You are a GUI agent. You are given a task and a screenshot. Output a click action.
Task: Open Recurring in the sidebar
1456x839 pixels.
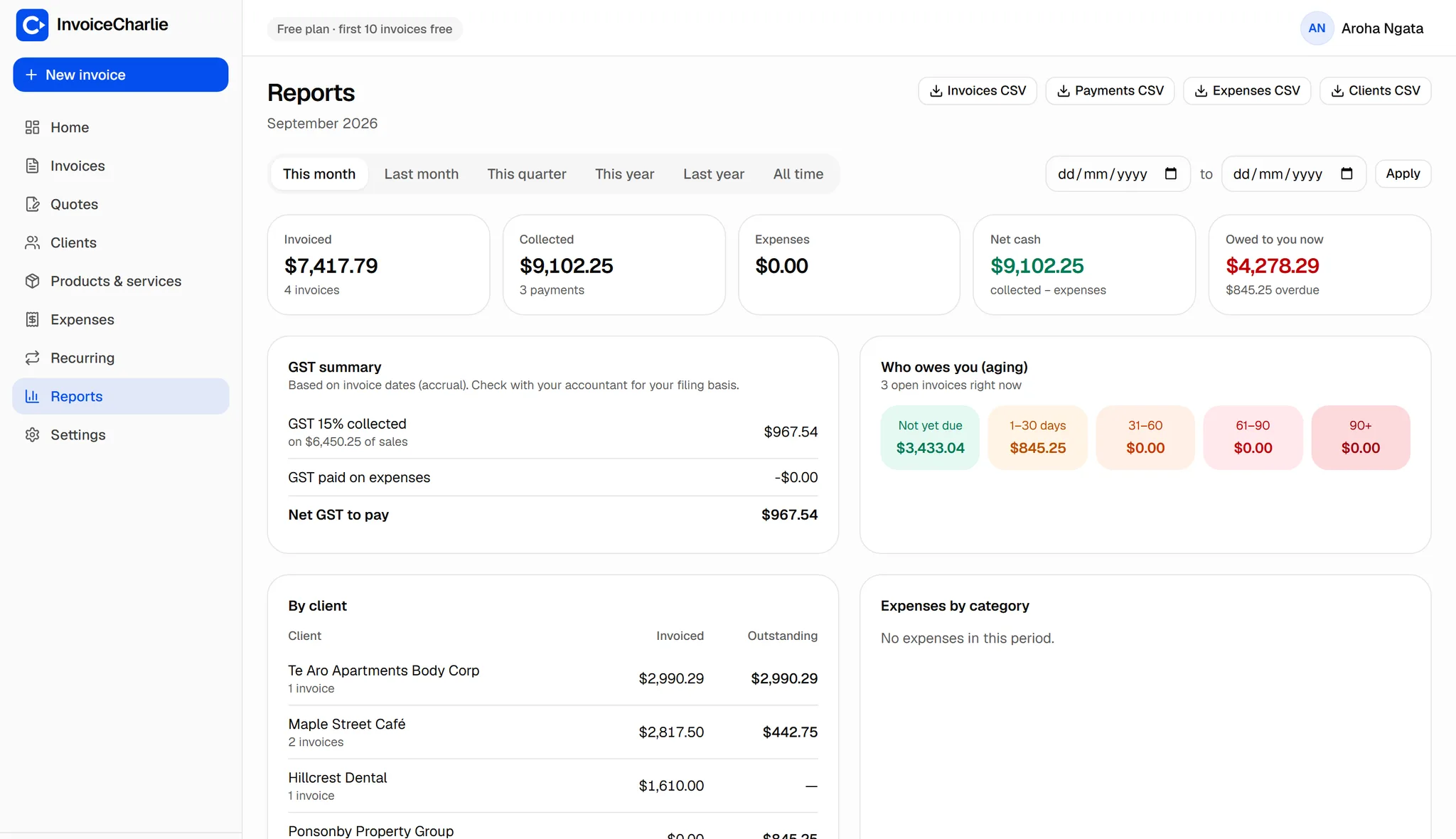point(121,358)
